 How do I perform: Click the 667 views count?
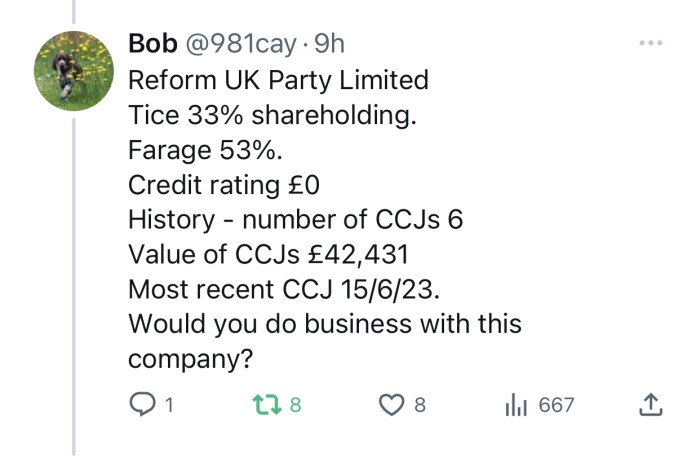click(x=556, y=405)
